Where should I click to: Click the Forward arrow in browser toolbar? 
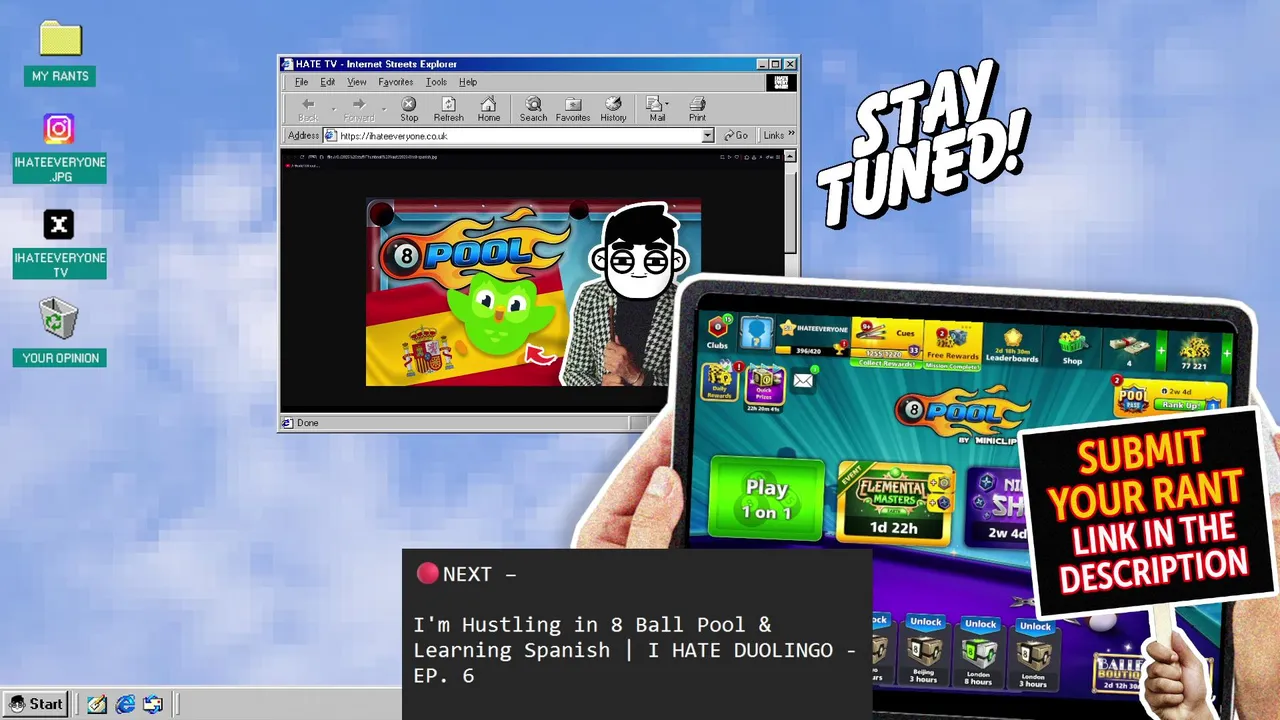click(359, 109)
